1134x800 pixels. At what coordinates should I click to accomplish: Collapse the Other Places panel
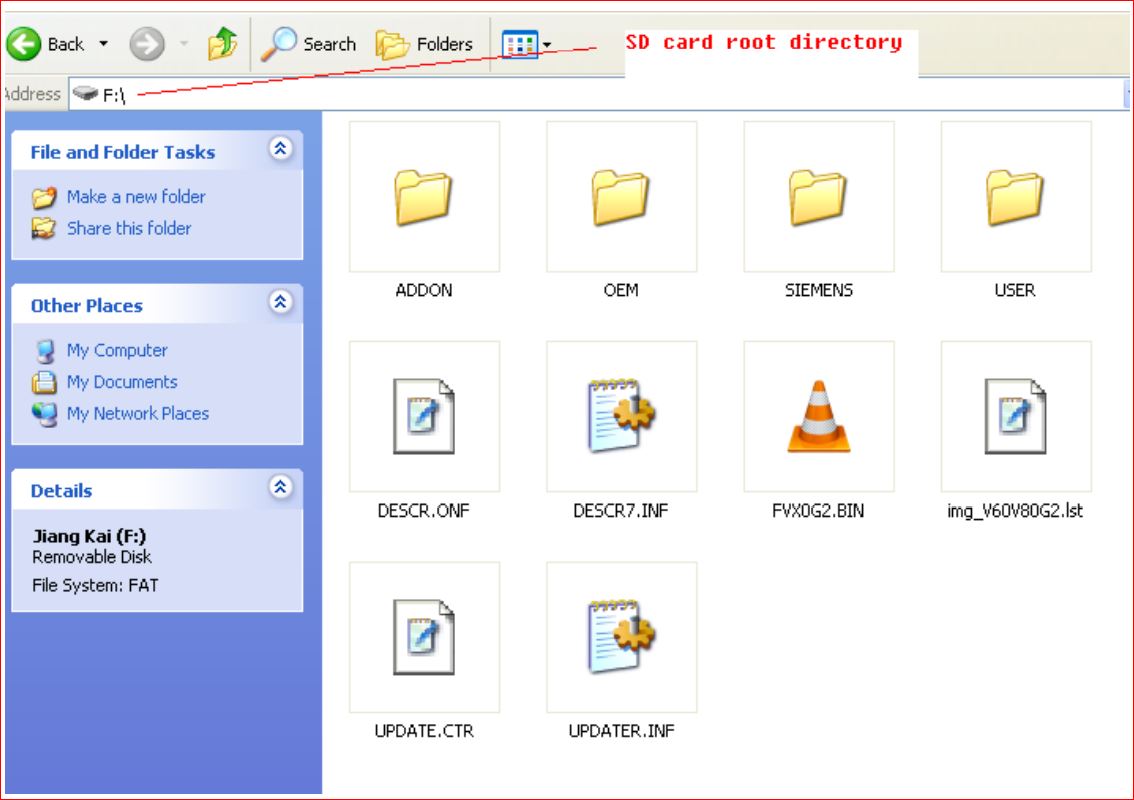282,303
